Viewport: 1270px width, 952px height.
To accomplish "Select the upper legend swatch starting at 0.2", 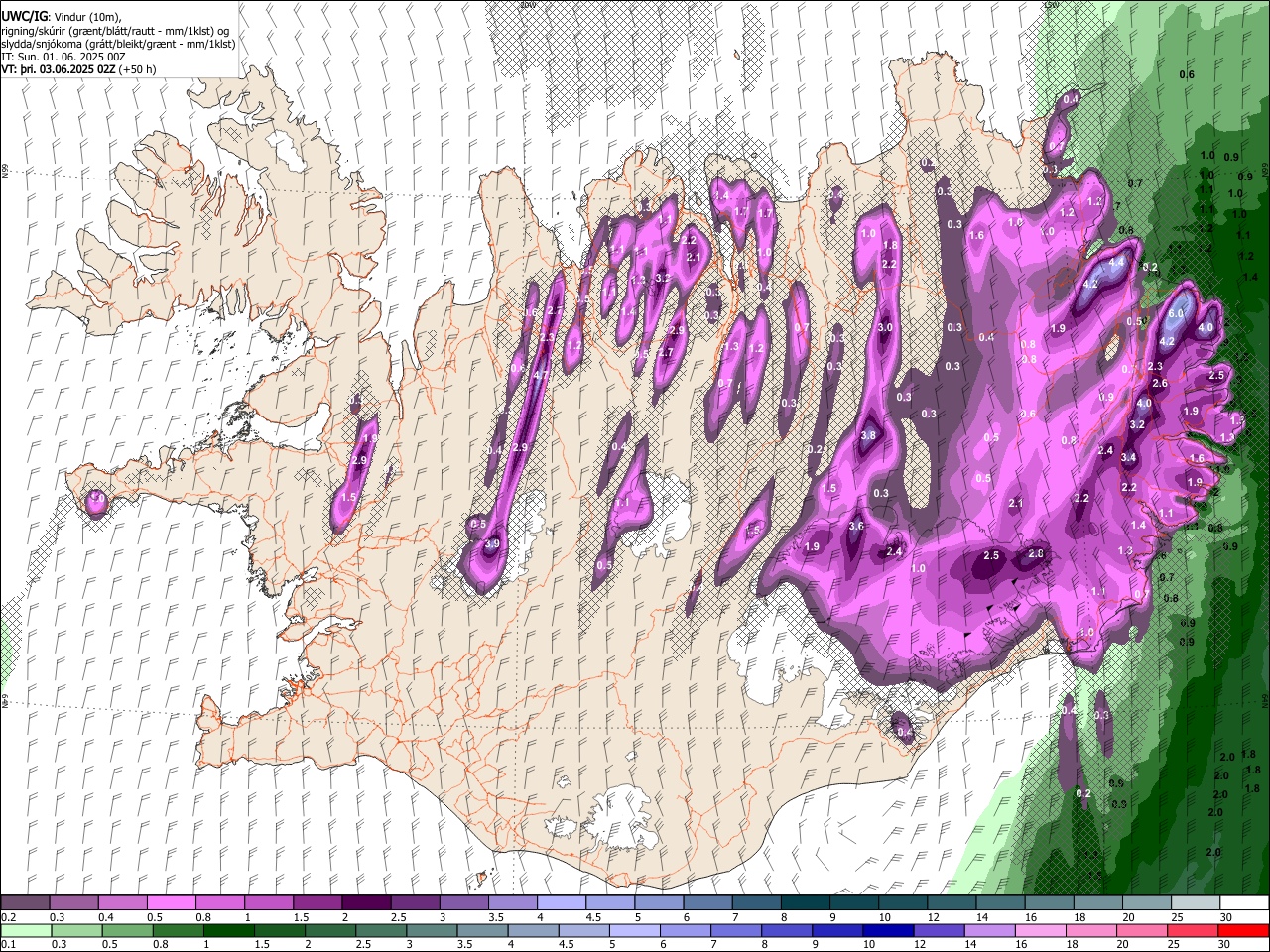I will [25, 903].
